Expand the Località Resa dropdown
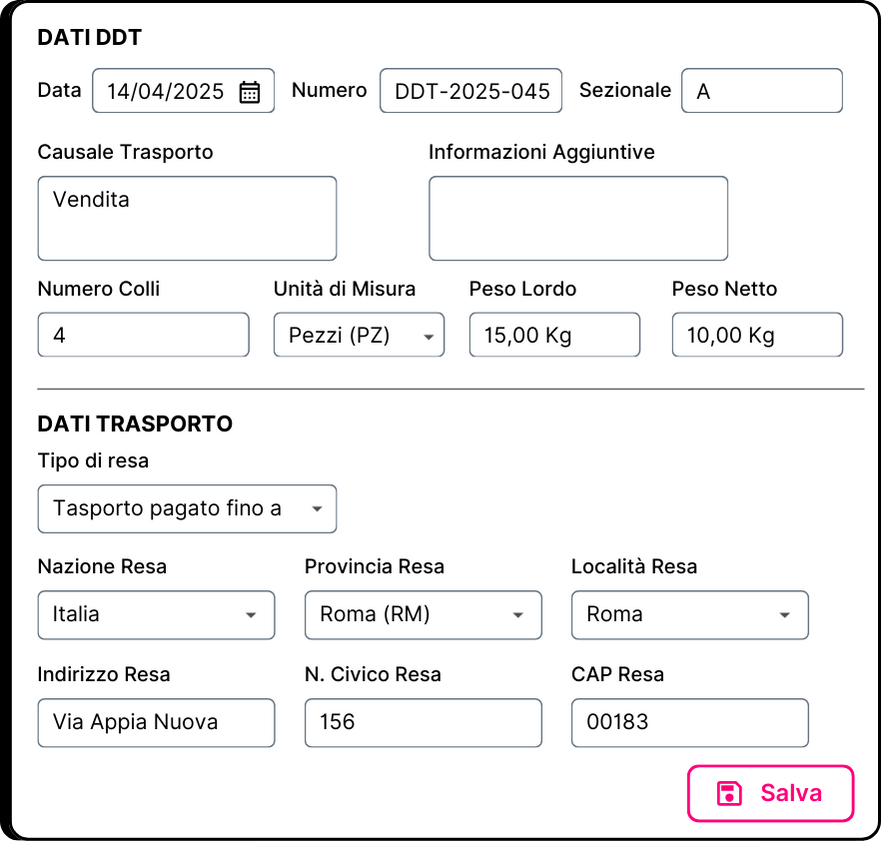 coord(690,615)
